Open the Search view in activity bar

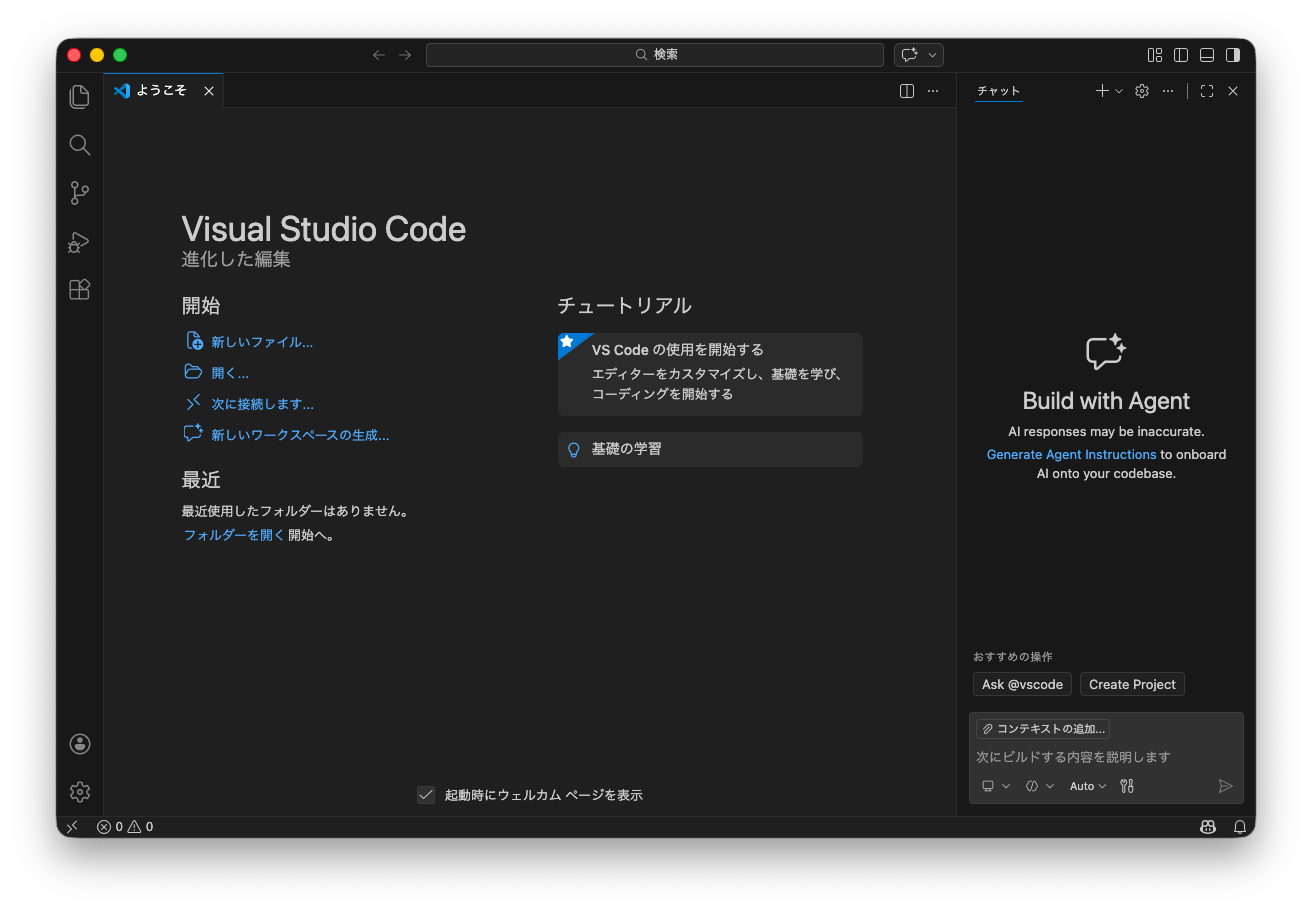click(x=80, y=145)
